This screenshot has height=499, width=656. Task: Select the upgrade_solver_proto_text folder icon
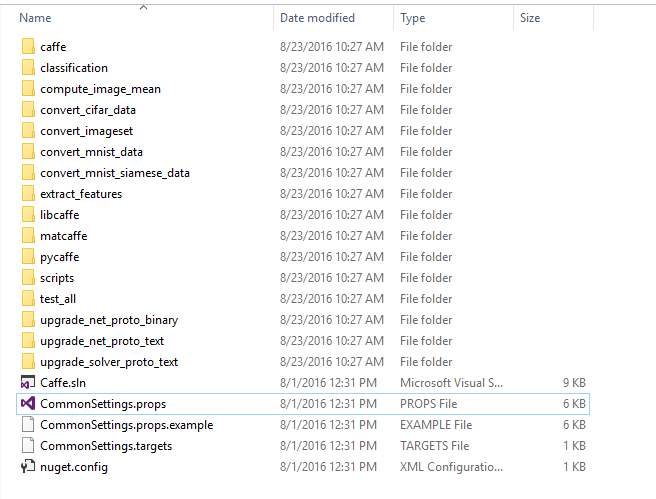pyautogui.click(x=28, y=361)
